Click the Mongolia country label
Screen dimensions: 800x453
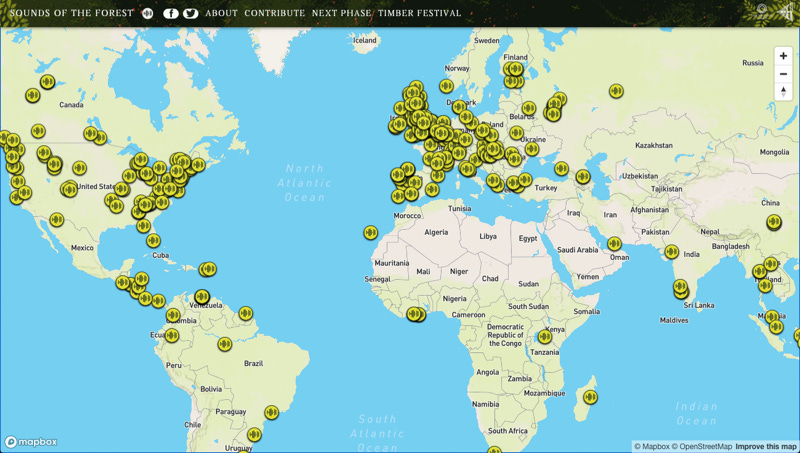click(x=774, y=152)
